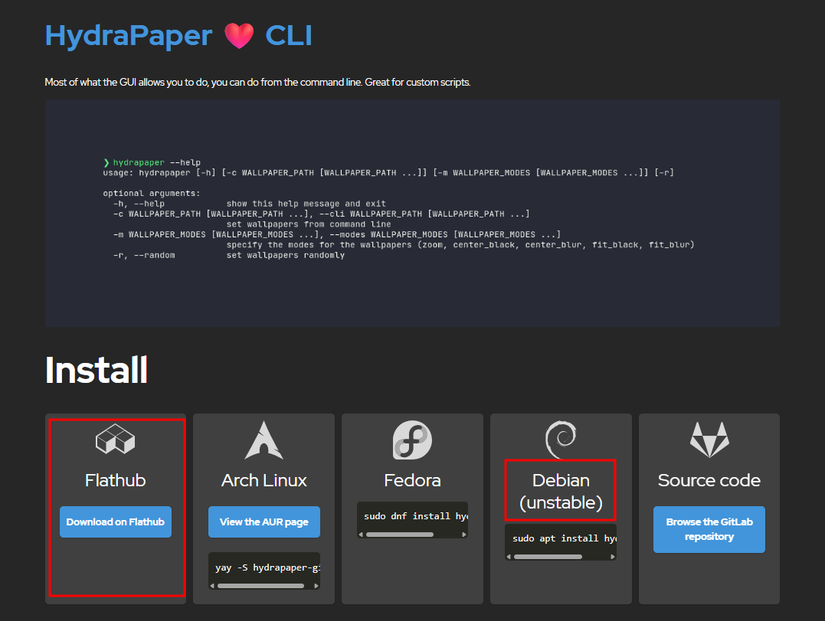The width and height of the screenshot is (825, 621).
Task: Click the Flathub cube logo
Action: coord(114,438)
